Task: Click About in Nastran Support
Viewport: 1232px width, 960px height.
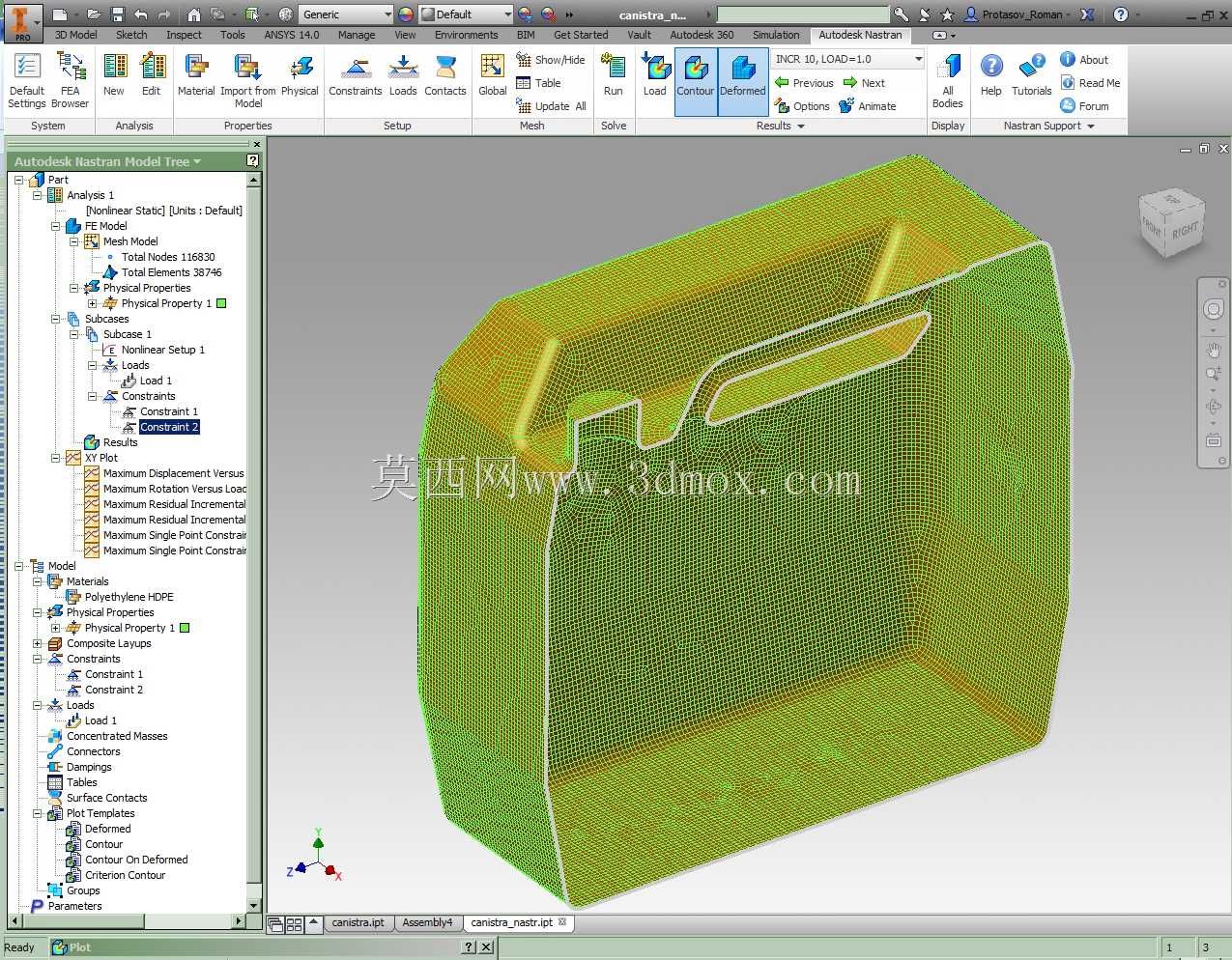Action: 1084,60
